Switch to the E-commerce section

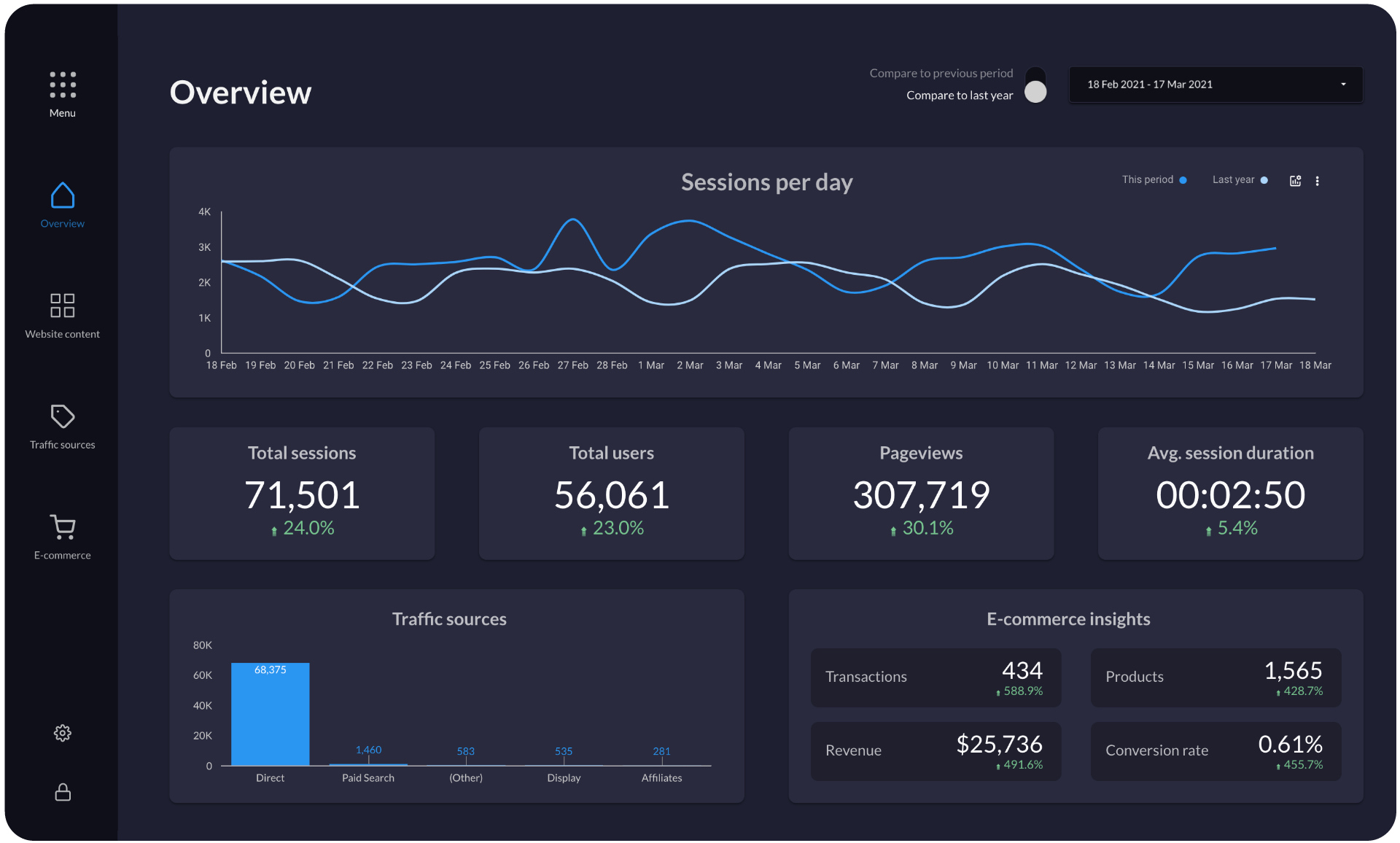pyautogui.click(x=63, y=554)
